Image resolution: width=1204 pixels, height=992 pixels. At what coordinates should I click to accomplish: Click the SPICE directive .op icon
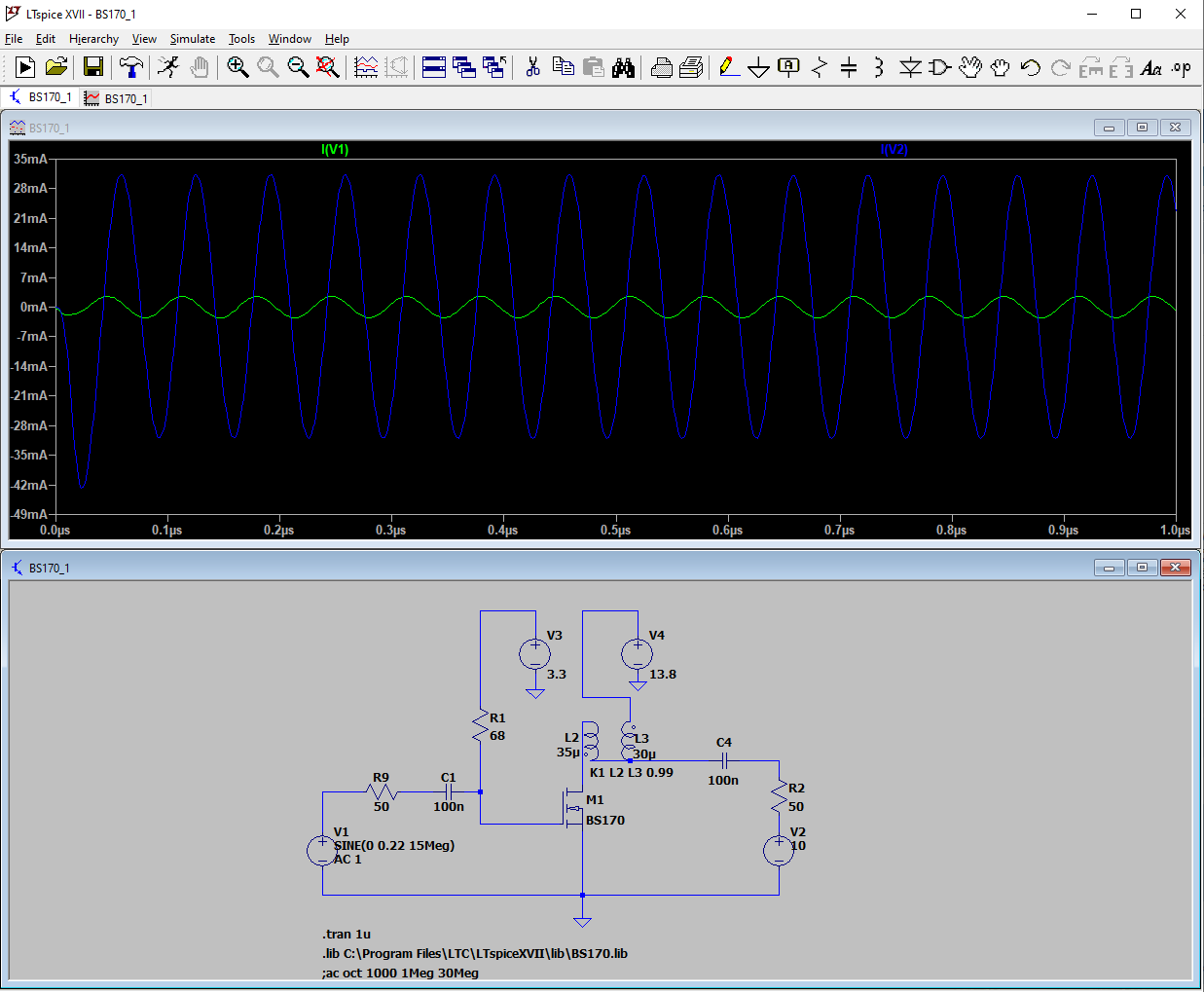(x=1181, y=67)
